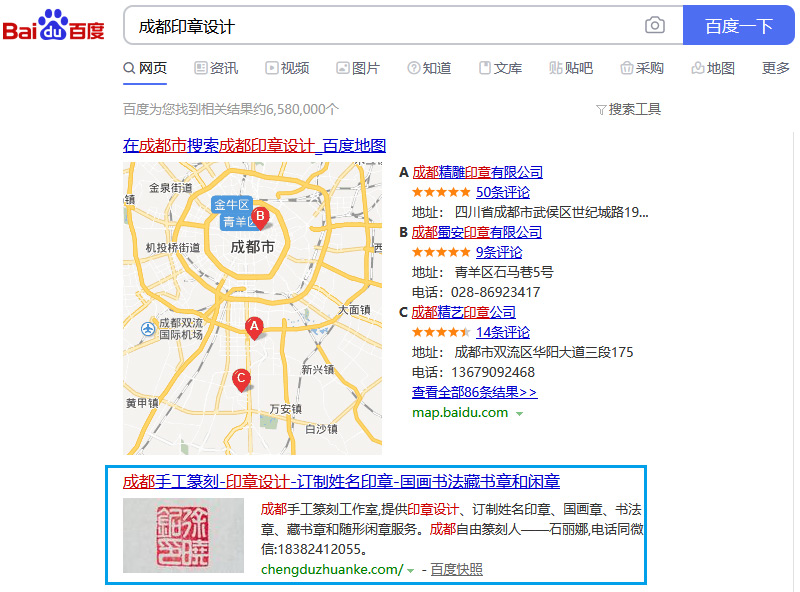Click the result count text 6,580,000个
800x592 pixels.
[x=302, y=109]
